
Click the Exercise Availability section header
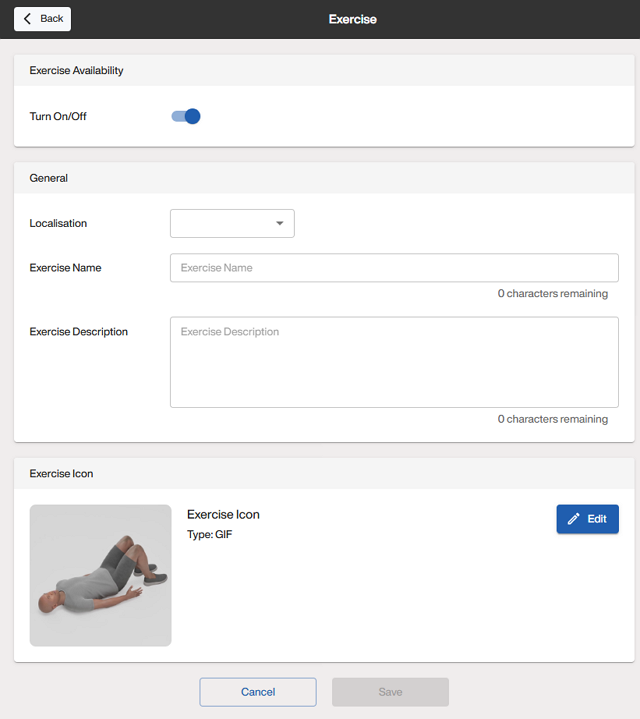coord(77,71)
